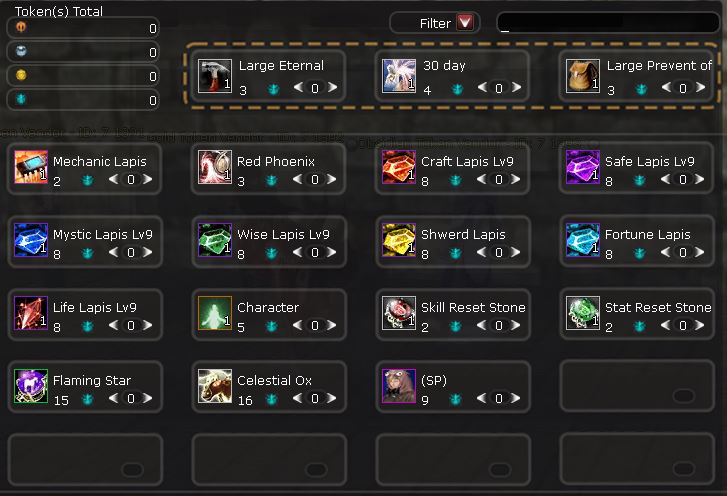Screen dimensions: 727x496
Task: Increase Stat Reset Stone quantity
Action: coord(700,325)
